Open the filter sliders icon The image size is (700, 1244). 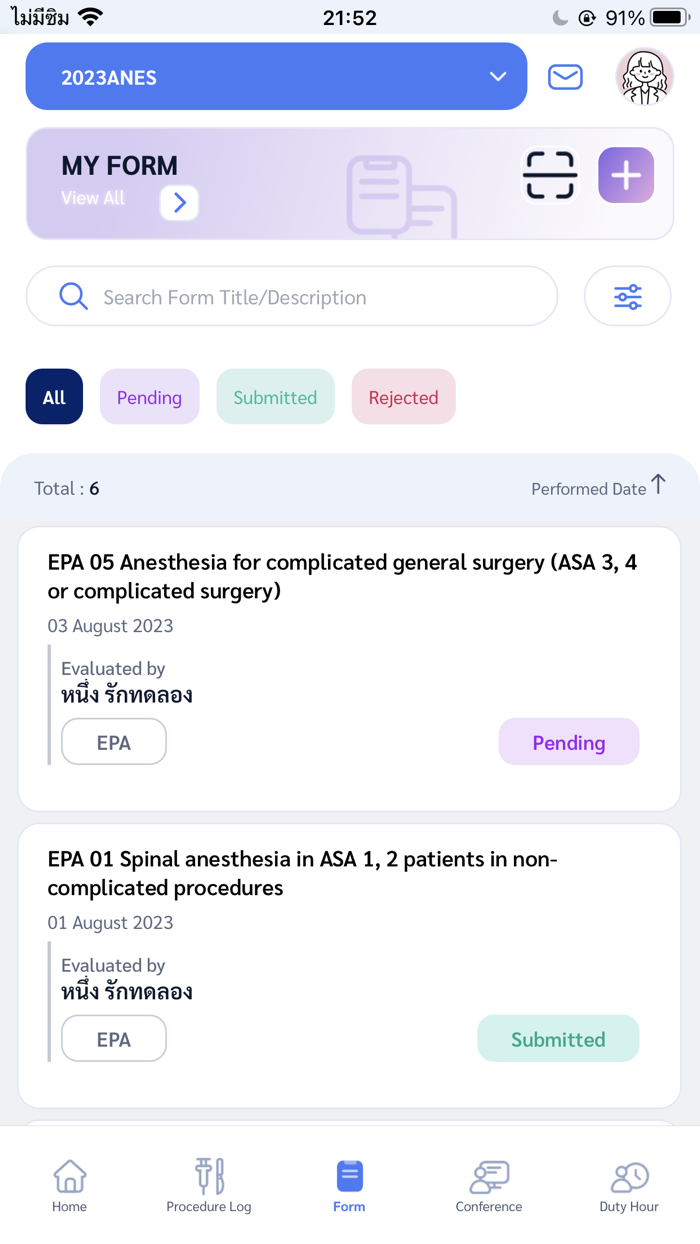(627, 296)
